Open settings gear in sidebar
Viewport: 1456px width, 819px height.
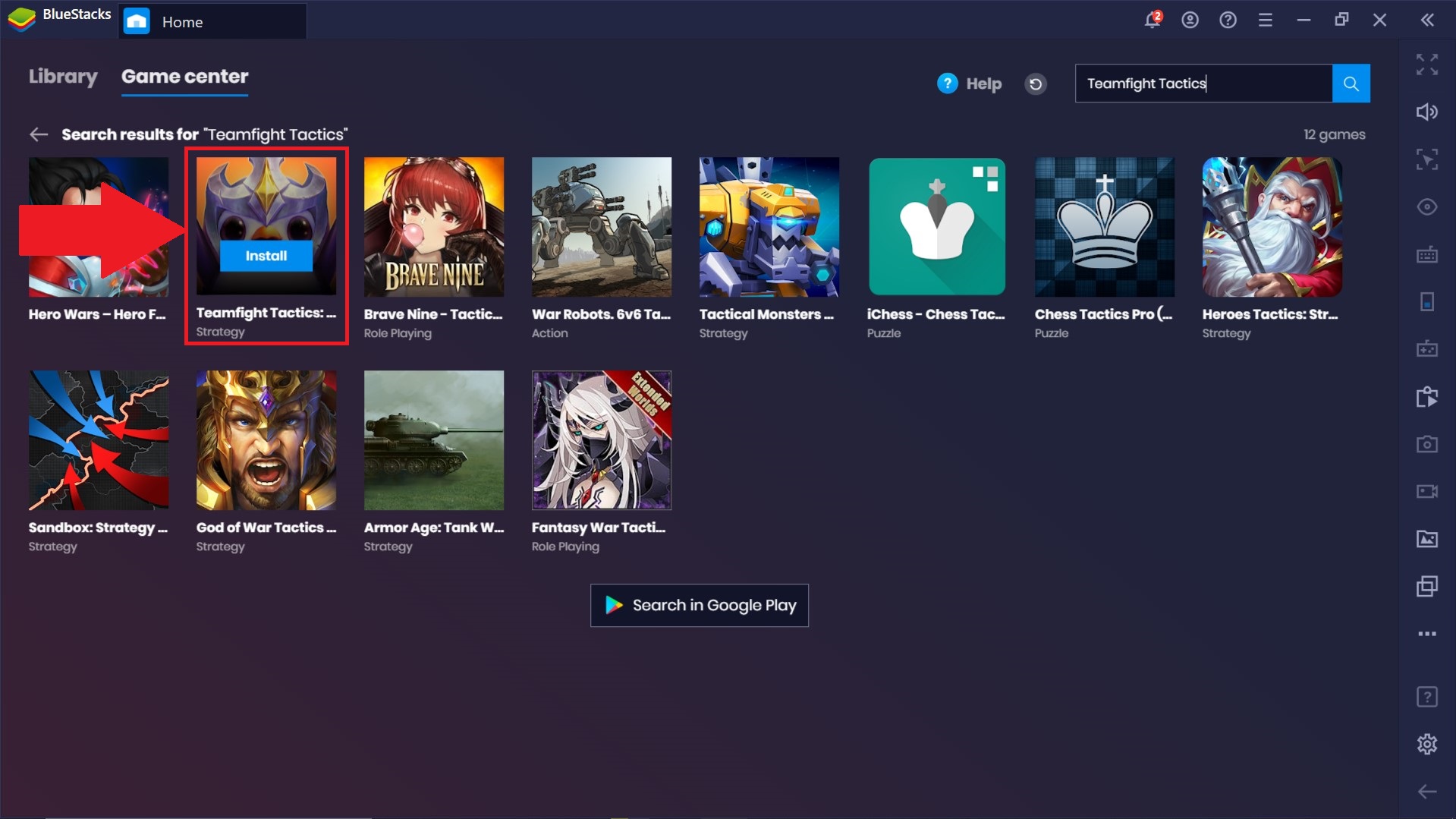1427,744
